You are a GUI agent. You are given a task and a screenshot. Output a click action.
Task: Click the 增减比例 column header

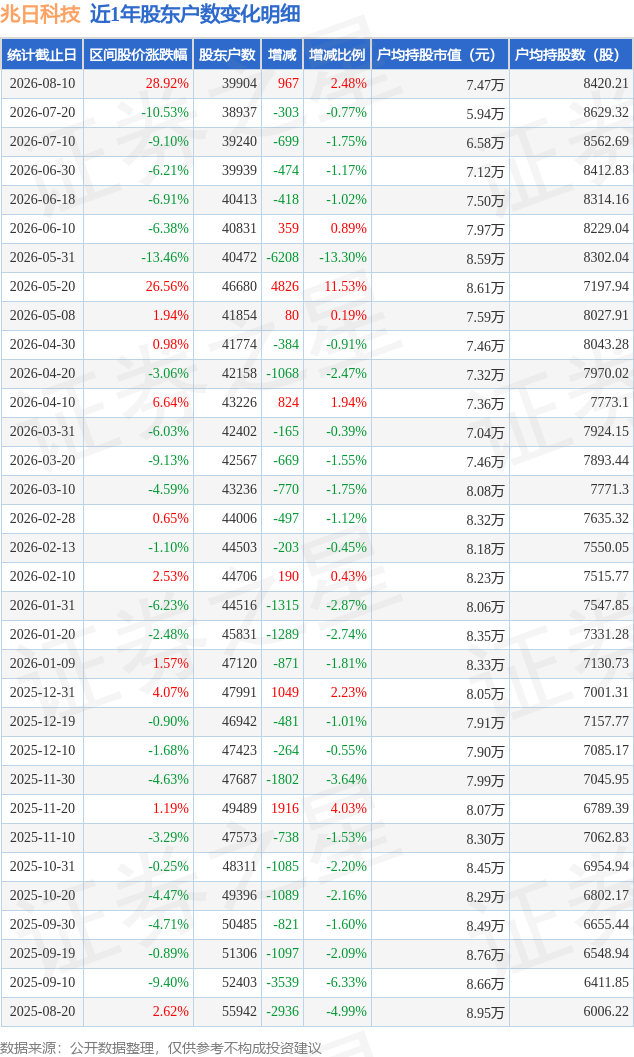[337, 55]
